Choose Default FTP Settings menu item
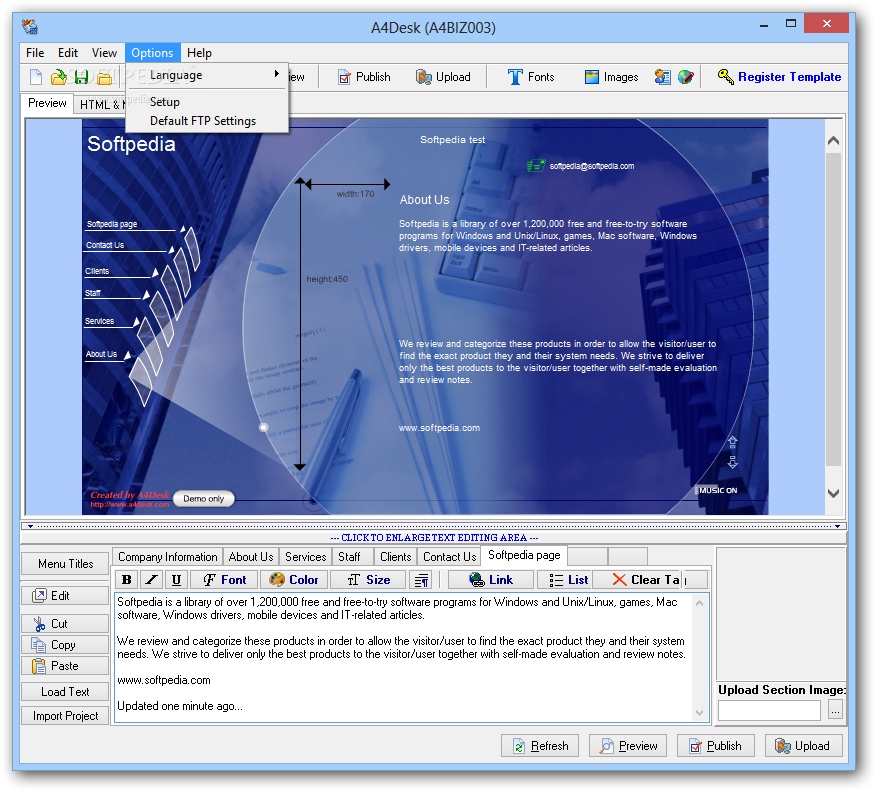The image size is (876, 791). [207, 121]
